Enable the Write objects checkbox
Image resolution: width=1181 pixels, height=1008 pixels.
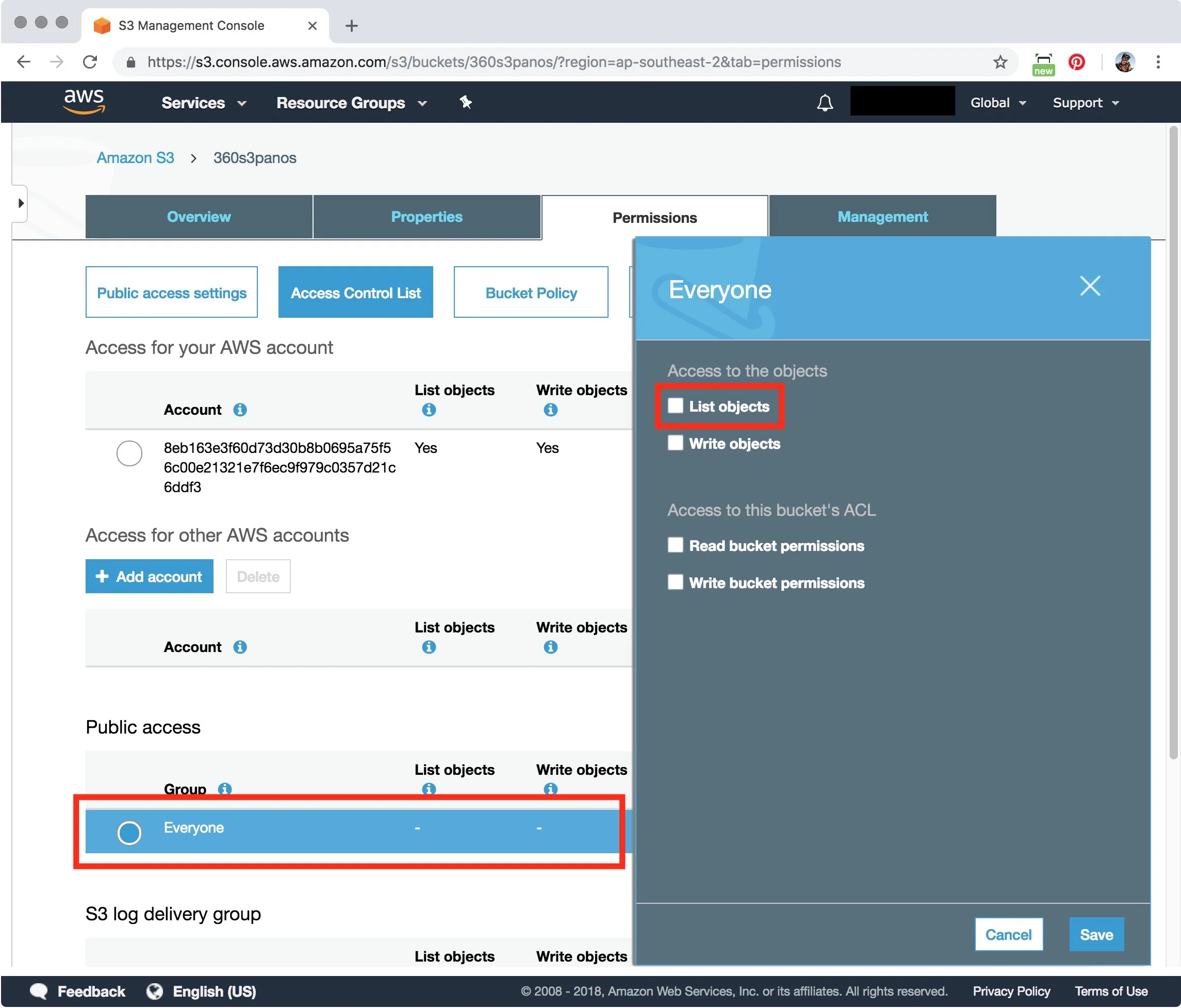pyautogui.click(x=676, y=443)
